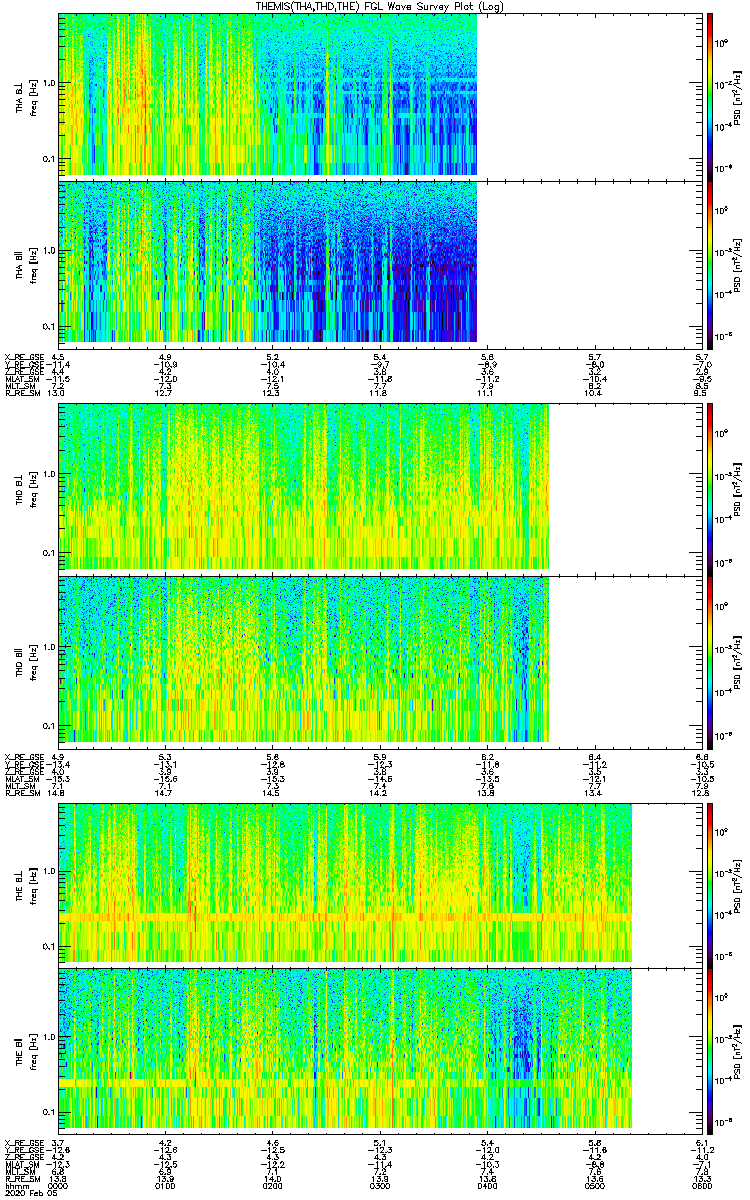Click the X_RE_GSE row label below THA panels

24,357
